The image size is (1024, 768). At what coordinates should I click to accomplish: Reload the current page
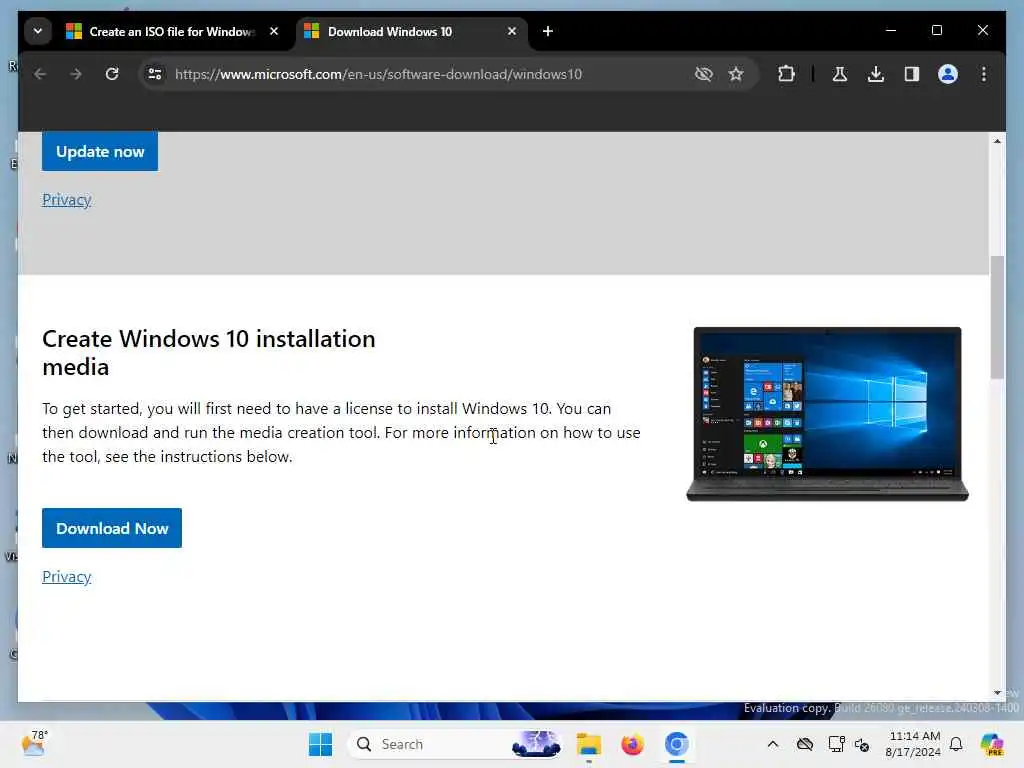112,74
